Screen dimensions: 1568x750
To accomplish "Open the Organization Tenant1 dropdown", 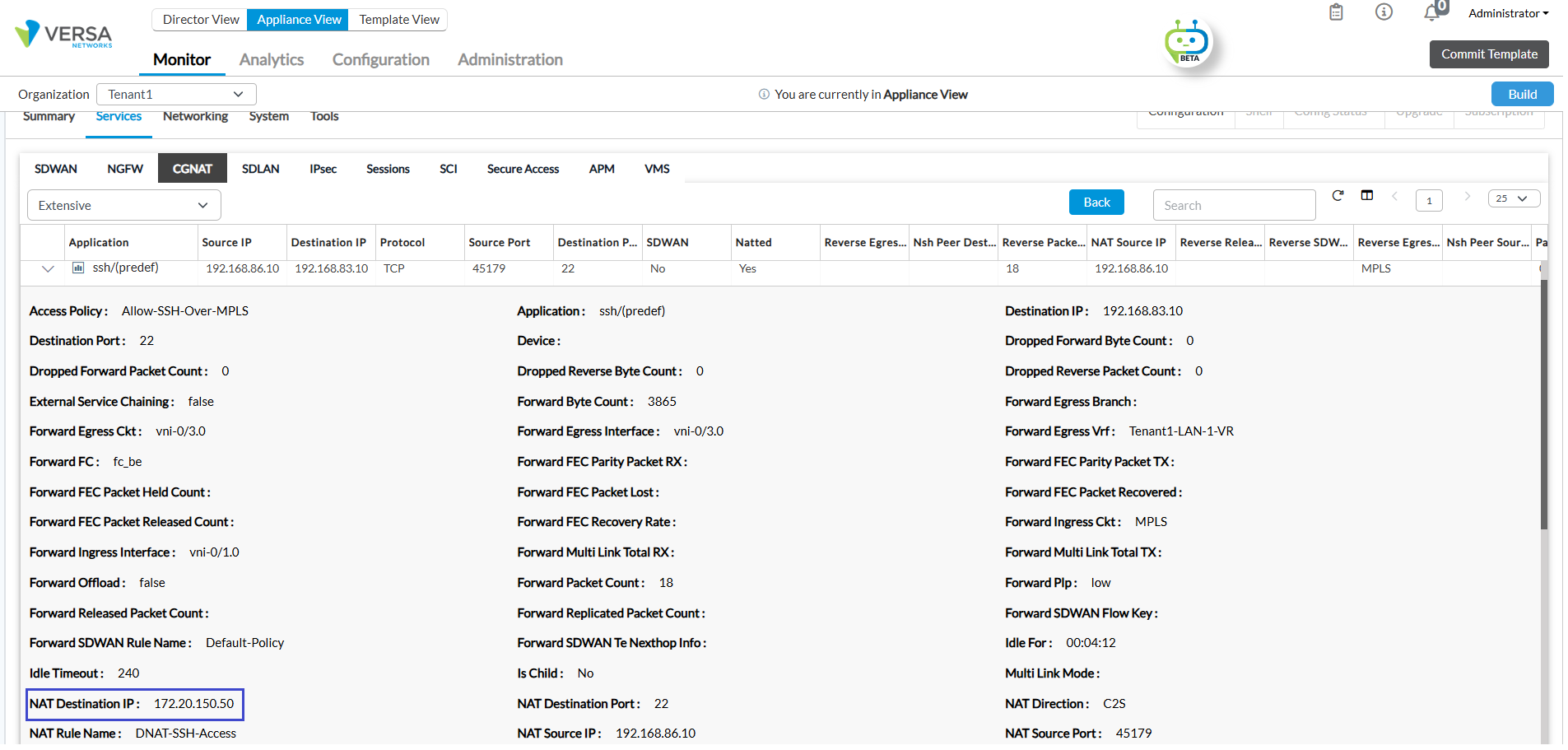I will tap(176, 95).
